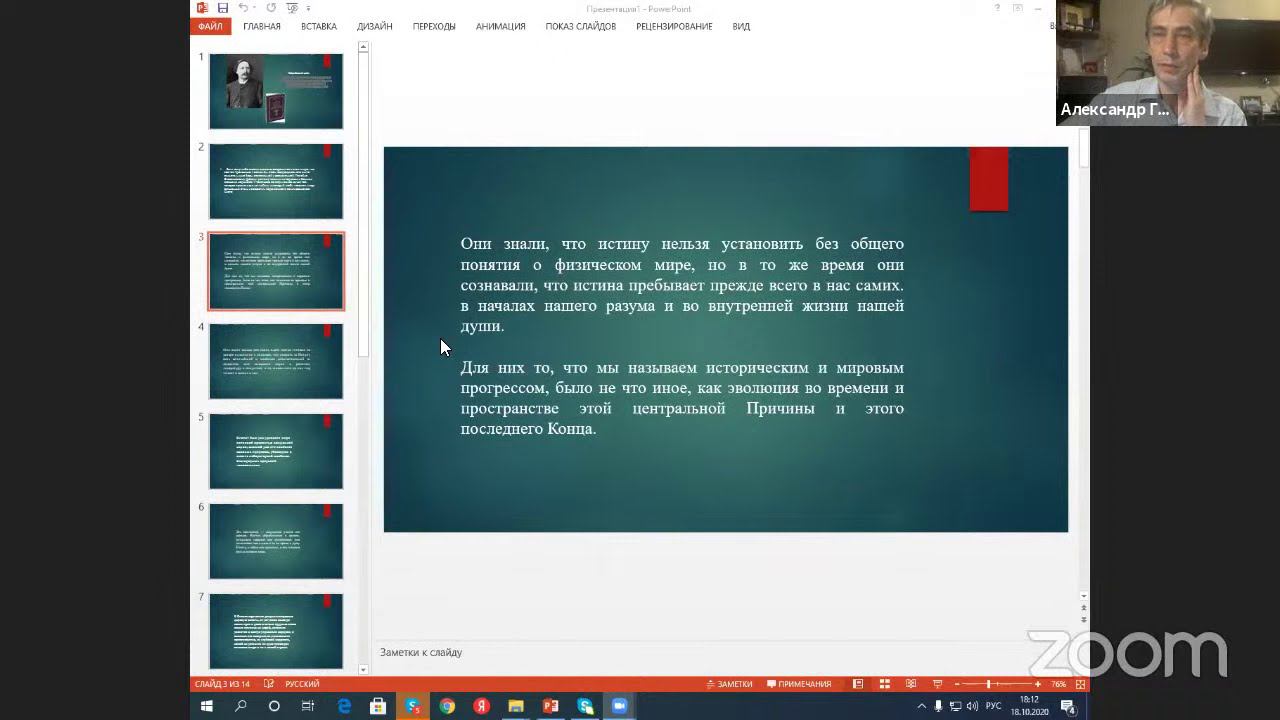This screenshot has height=720, width=1280.
Task: Open Microsoft Store from taskbar
Action: [378, 706]
